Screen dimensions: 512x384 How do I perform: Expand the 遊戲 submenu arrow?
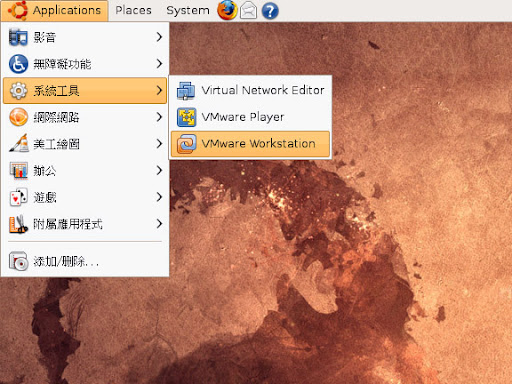pyautogui.click(x=159, y=197)
